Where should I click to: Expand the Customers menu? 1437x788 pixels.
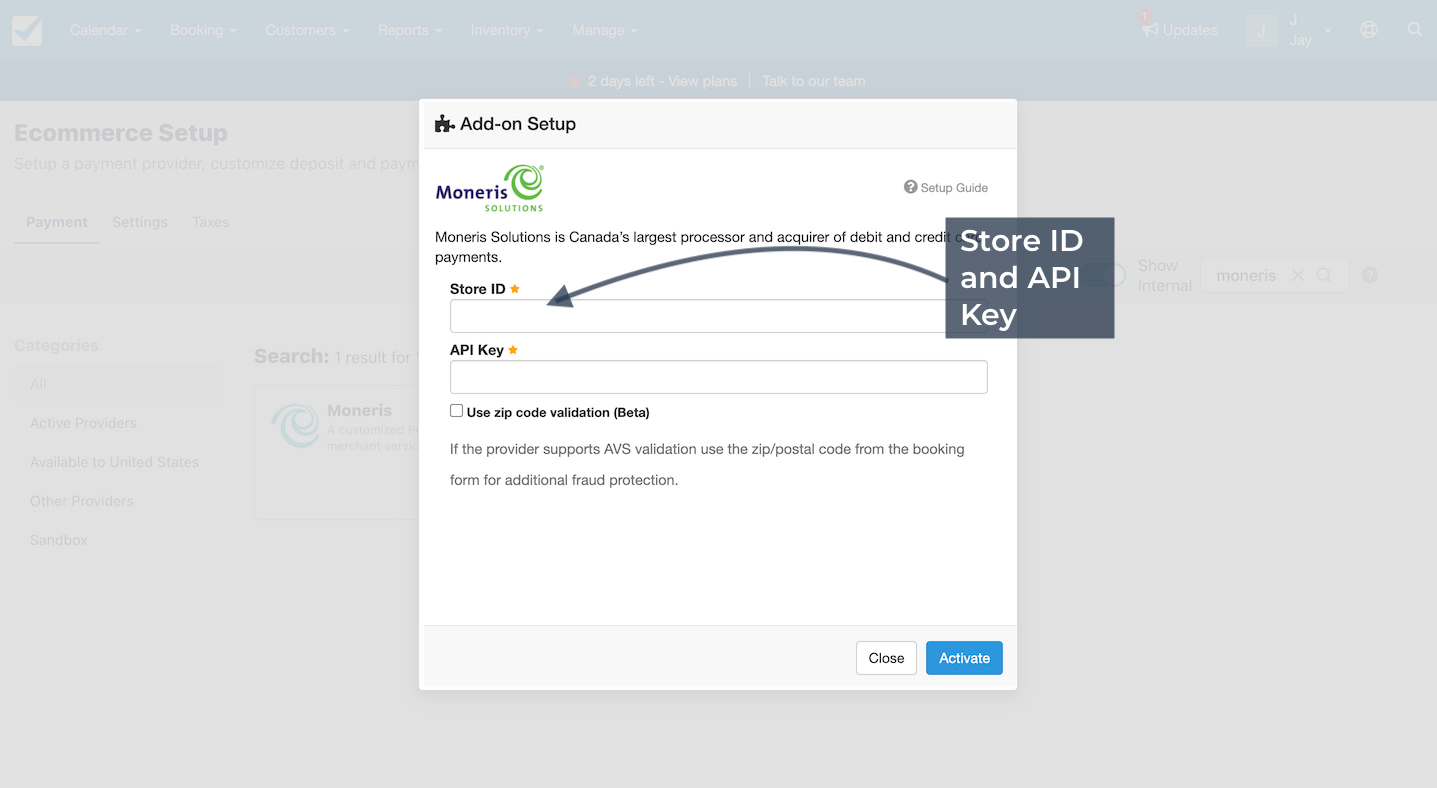[x=307, y=30]
